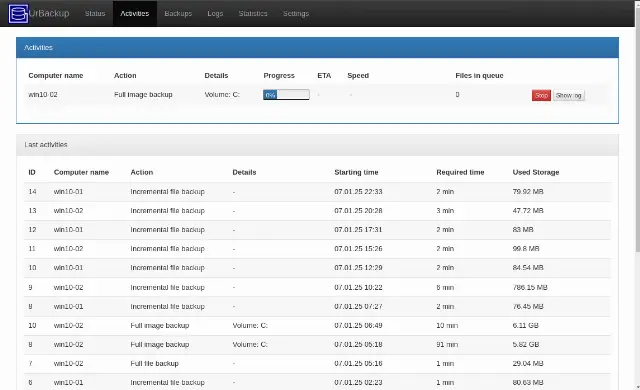The image size is (640, 390).
Task: Click the Starting time column header
Action: pyautogui.click(x=356, y=172)
